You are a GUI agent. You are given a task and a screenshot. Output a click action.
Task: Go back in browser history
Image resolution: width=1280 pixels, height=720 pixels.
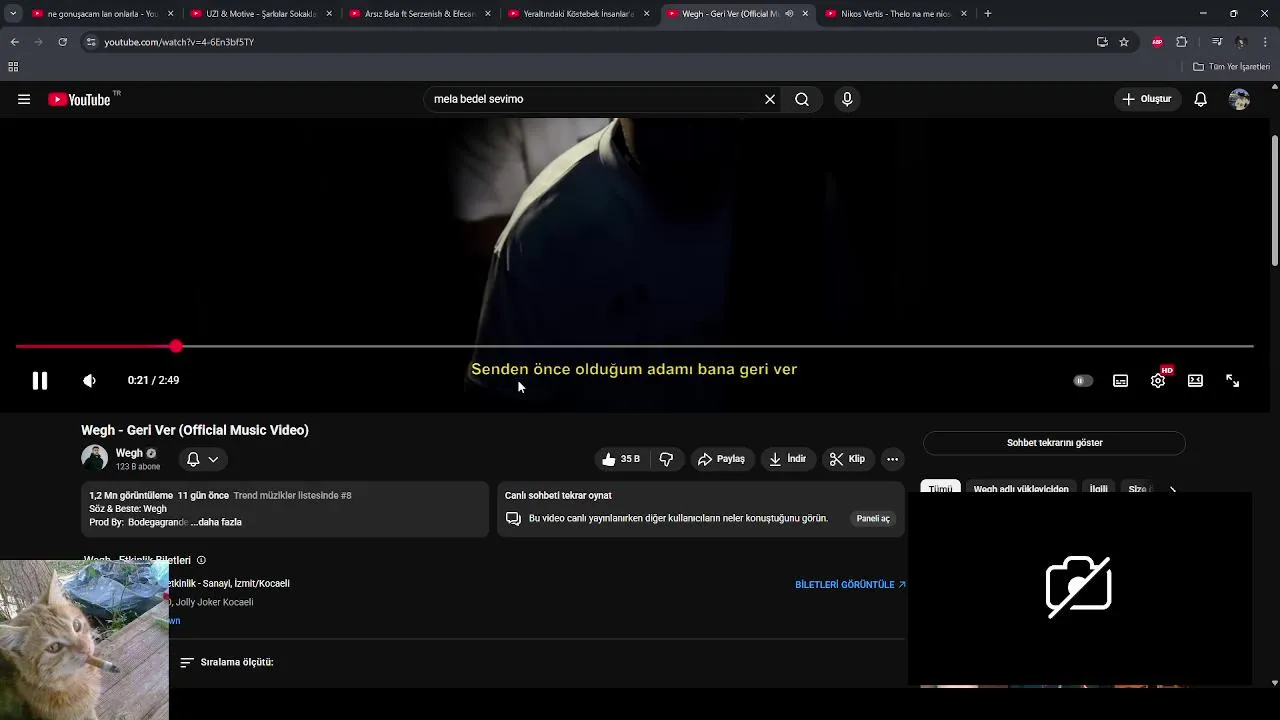tap(14, 42)
